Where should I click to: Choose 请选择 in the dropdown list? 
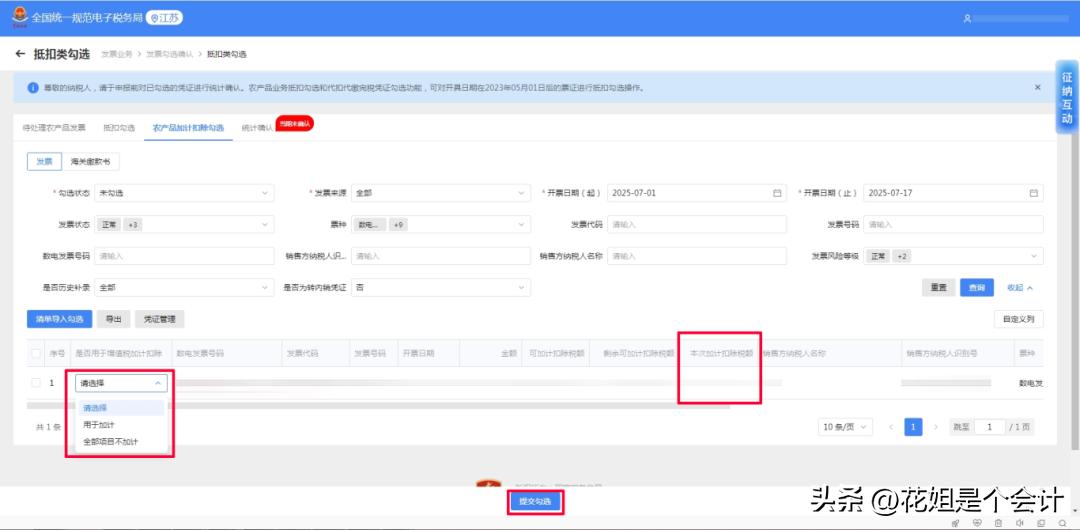[121, 408]
